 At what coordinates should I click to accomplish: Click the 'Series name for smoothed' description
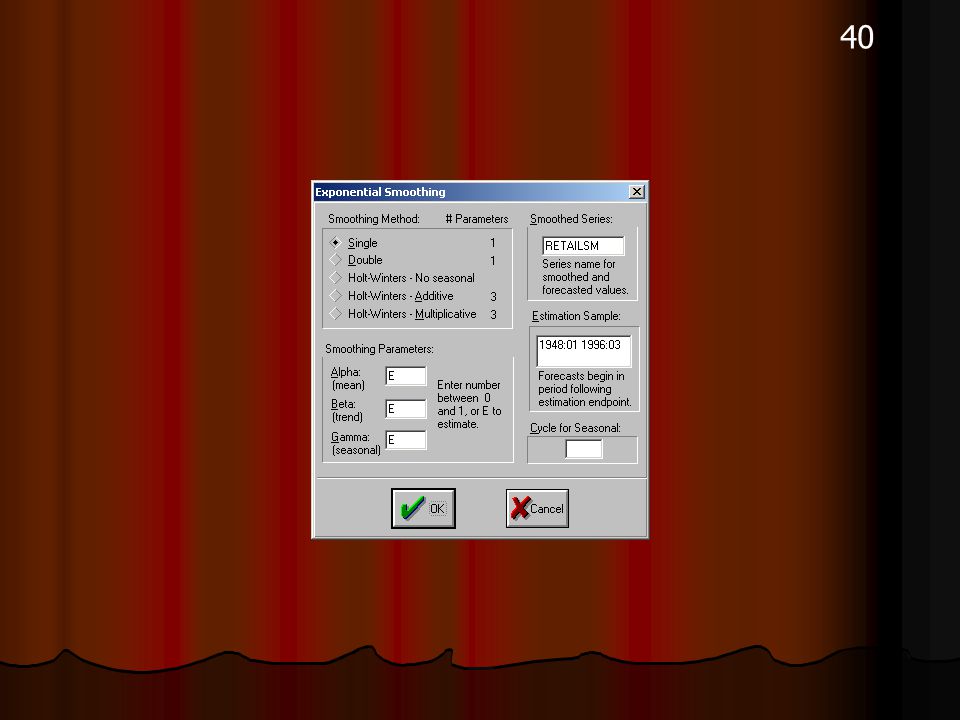pos(585,277)
